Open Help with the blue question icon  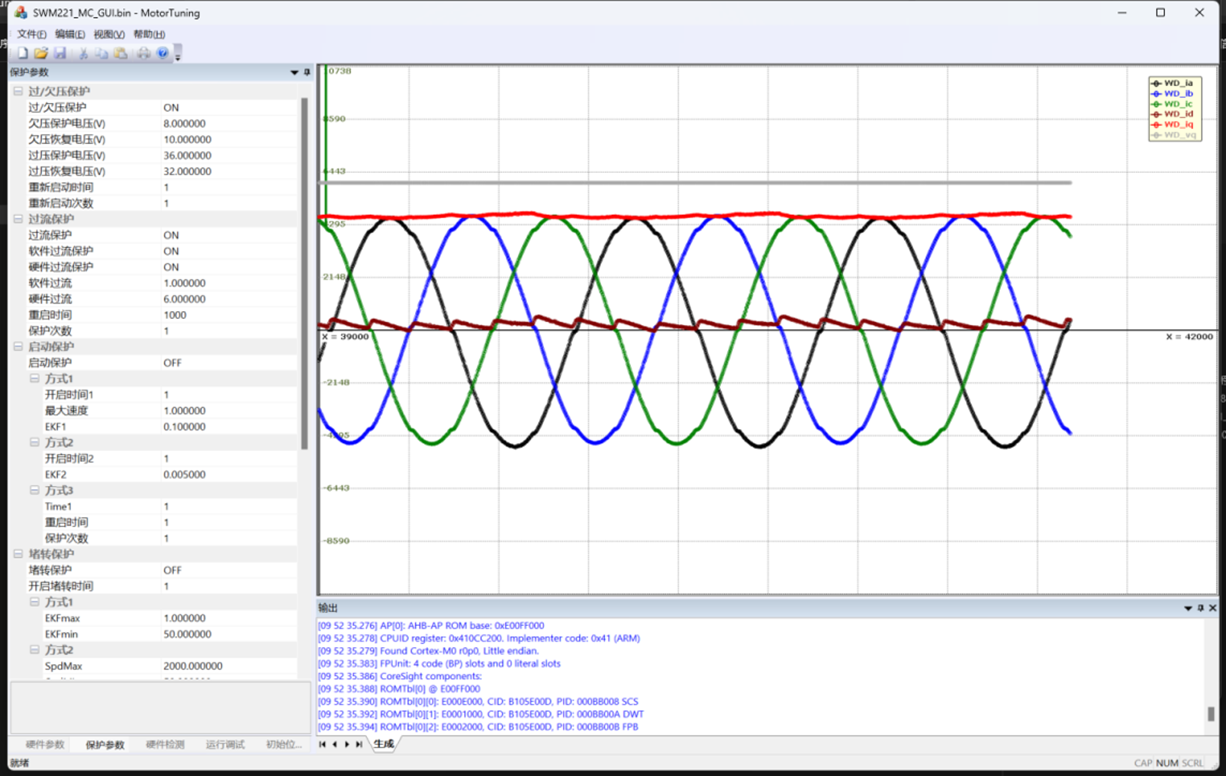point(162,53)
